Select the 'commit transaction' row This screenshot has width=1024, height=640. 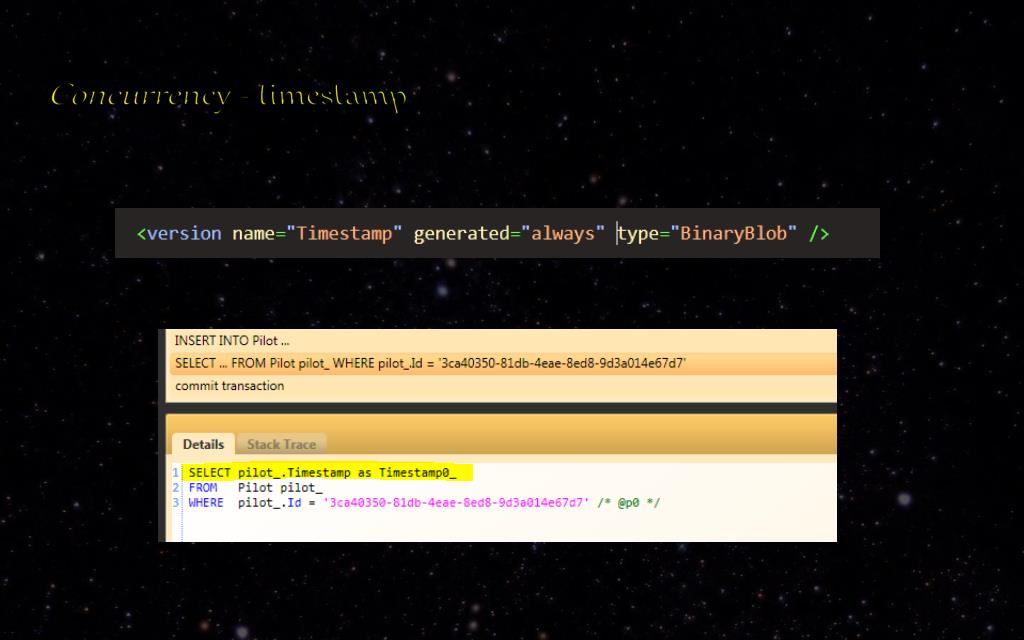tap(503, 385)
